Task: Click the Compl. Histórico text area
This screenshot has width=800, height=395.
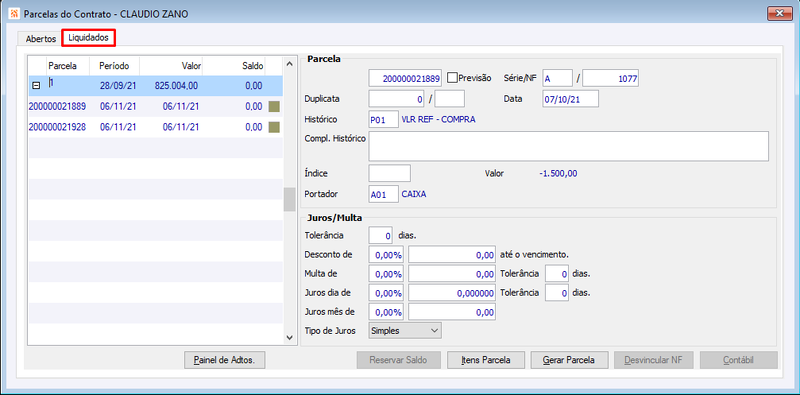Action: tap(568, 146)
